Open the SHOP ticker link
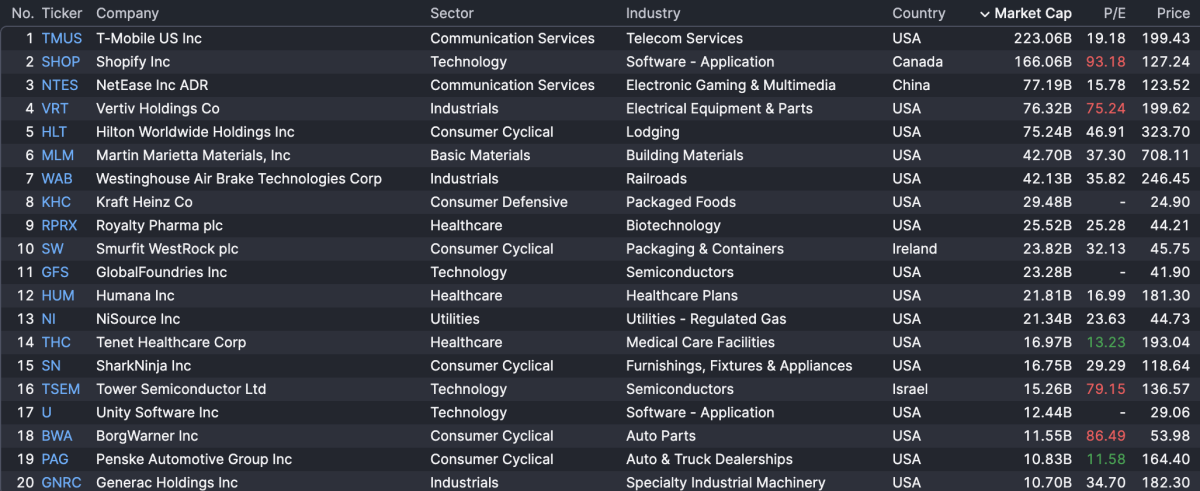Screen dimensions: 1200x491 point(61,62)
